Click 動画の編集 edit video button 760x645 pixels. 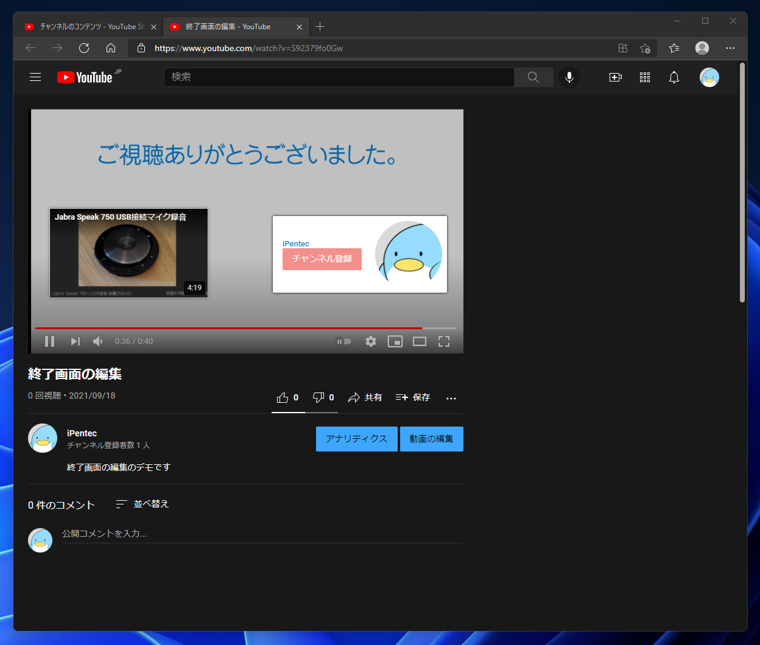[431, 439]
